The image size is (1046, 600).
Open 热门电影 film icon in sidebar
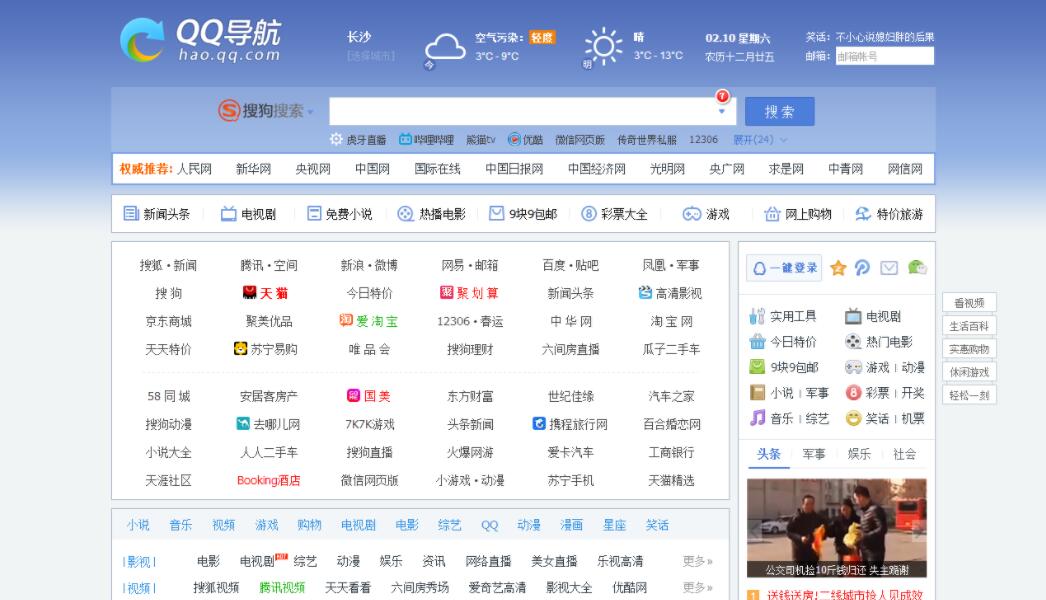[853, 342]
